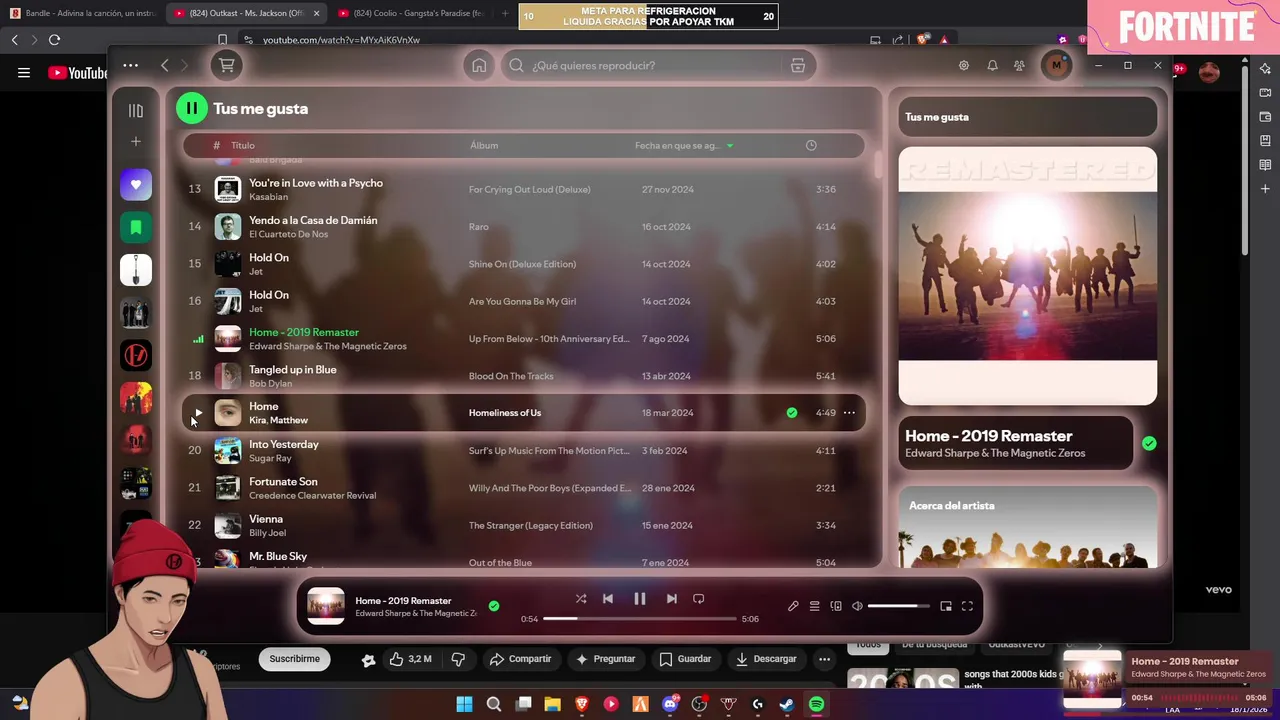
Task: Click Suscribirse on the YouTube page
Action: point(294,659)
